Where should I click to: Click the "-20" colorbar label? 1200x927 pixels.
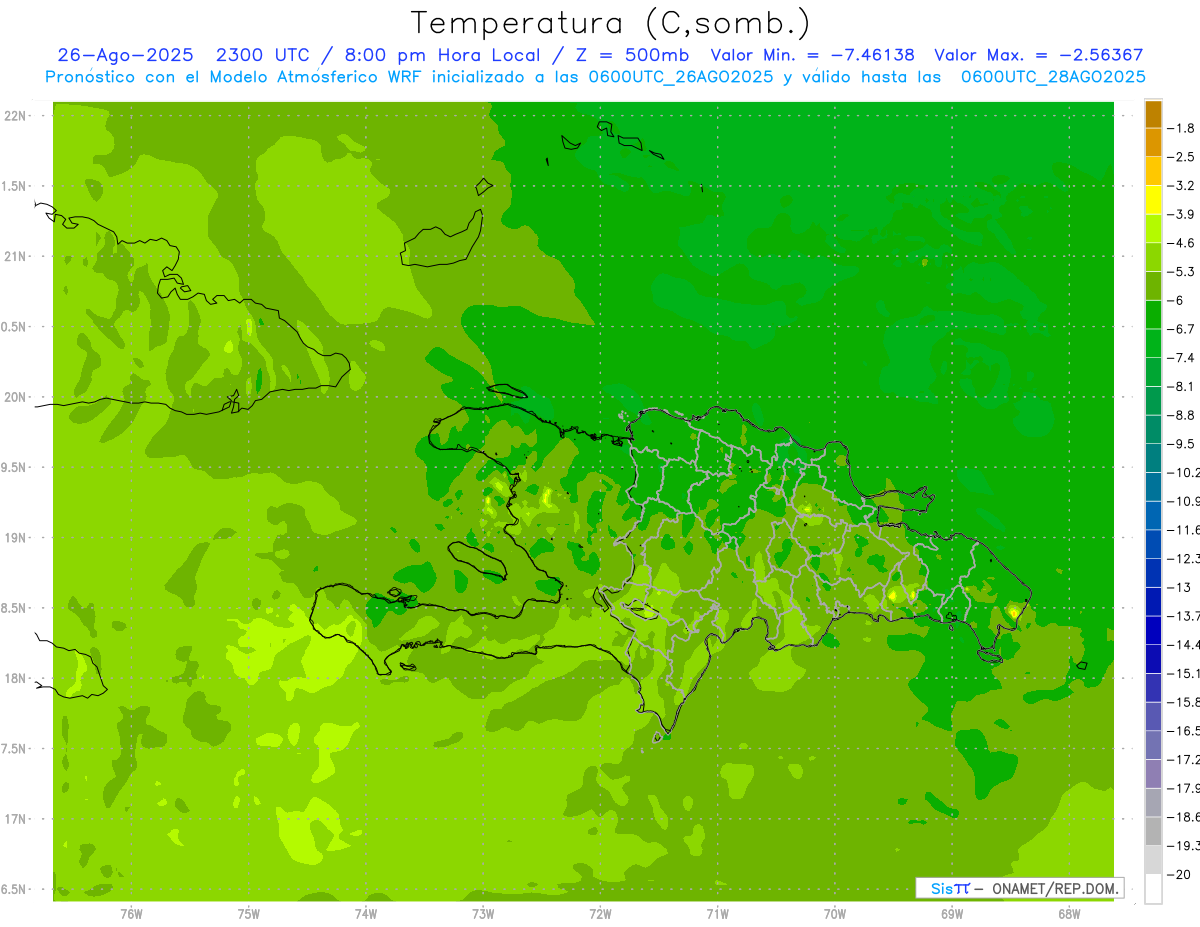[1180, 875]
